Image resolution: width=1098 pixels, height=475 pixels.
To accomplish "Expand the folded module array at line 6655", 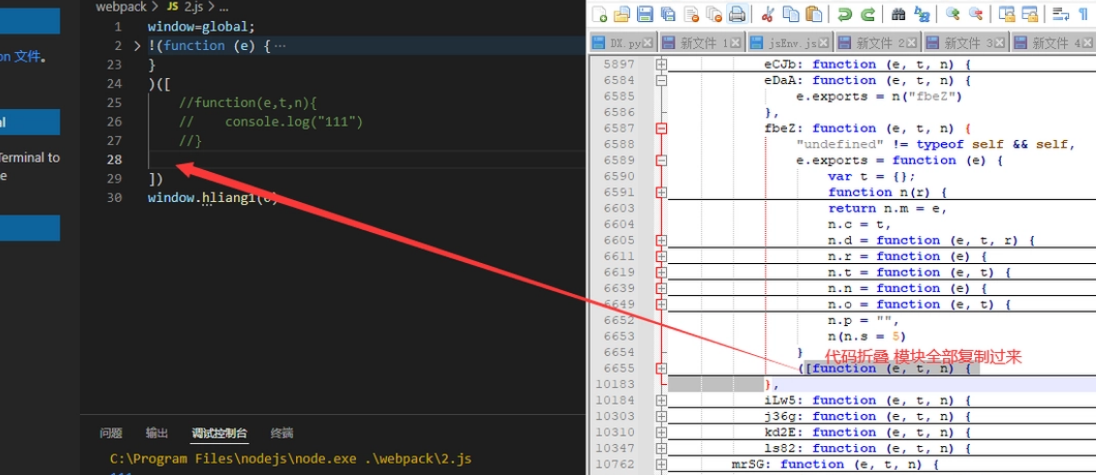I will (662, 369).
